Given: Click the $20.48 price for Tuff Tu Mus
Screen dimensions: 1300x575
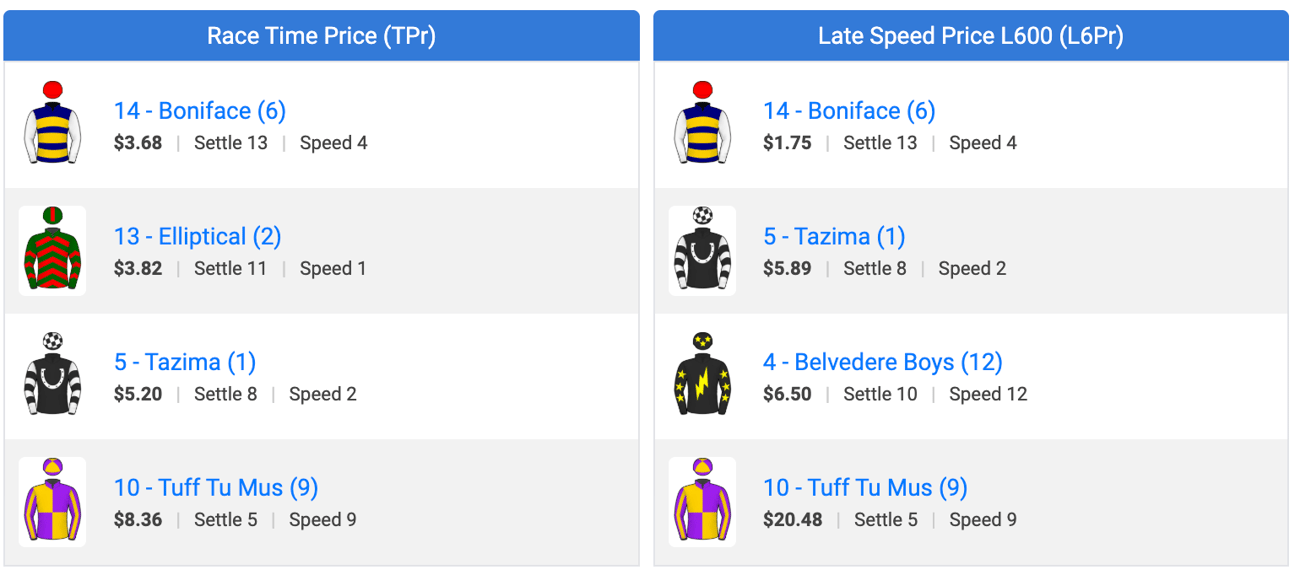Looking at the screenshot, I should coord(793,520).
